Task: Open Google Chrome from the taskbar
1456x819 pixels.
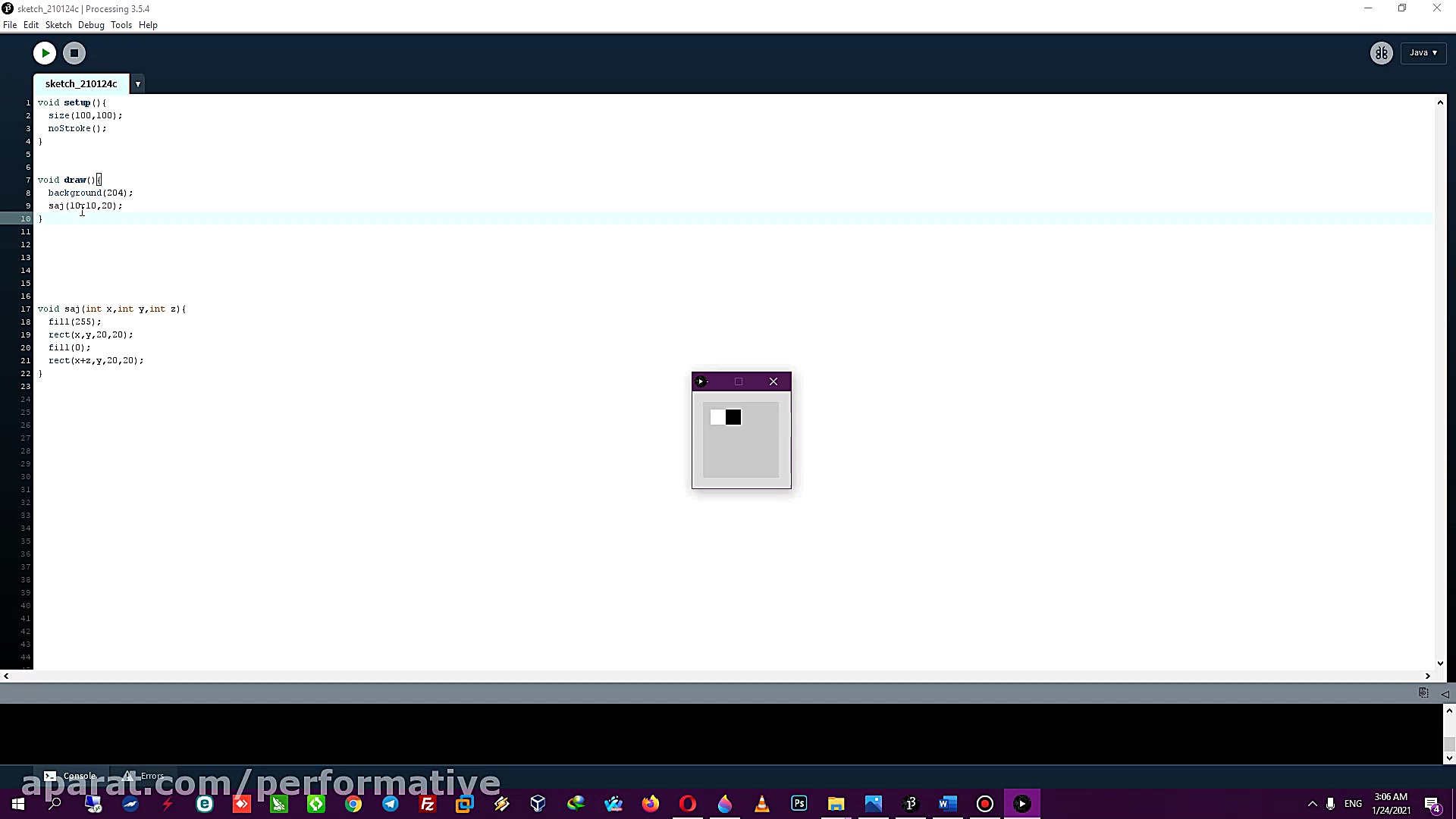Action: tap(353, 804)
